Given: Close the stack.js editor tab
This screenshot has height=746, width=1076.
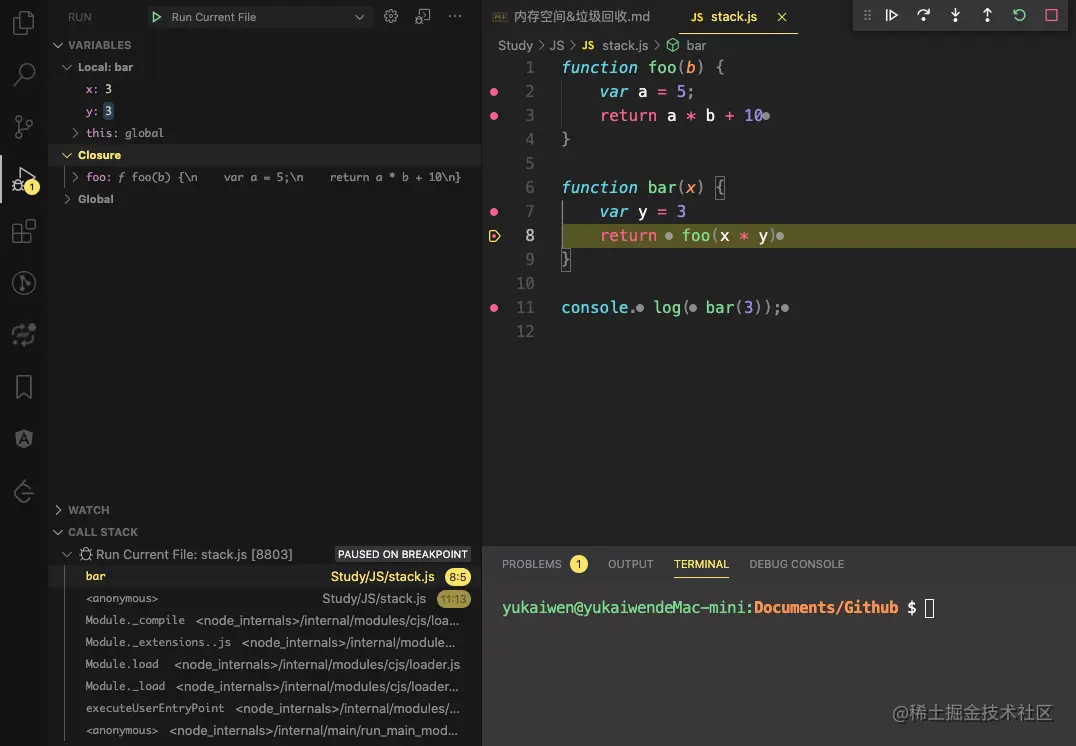Looking at the screenshot, I should tap(782, 17).
